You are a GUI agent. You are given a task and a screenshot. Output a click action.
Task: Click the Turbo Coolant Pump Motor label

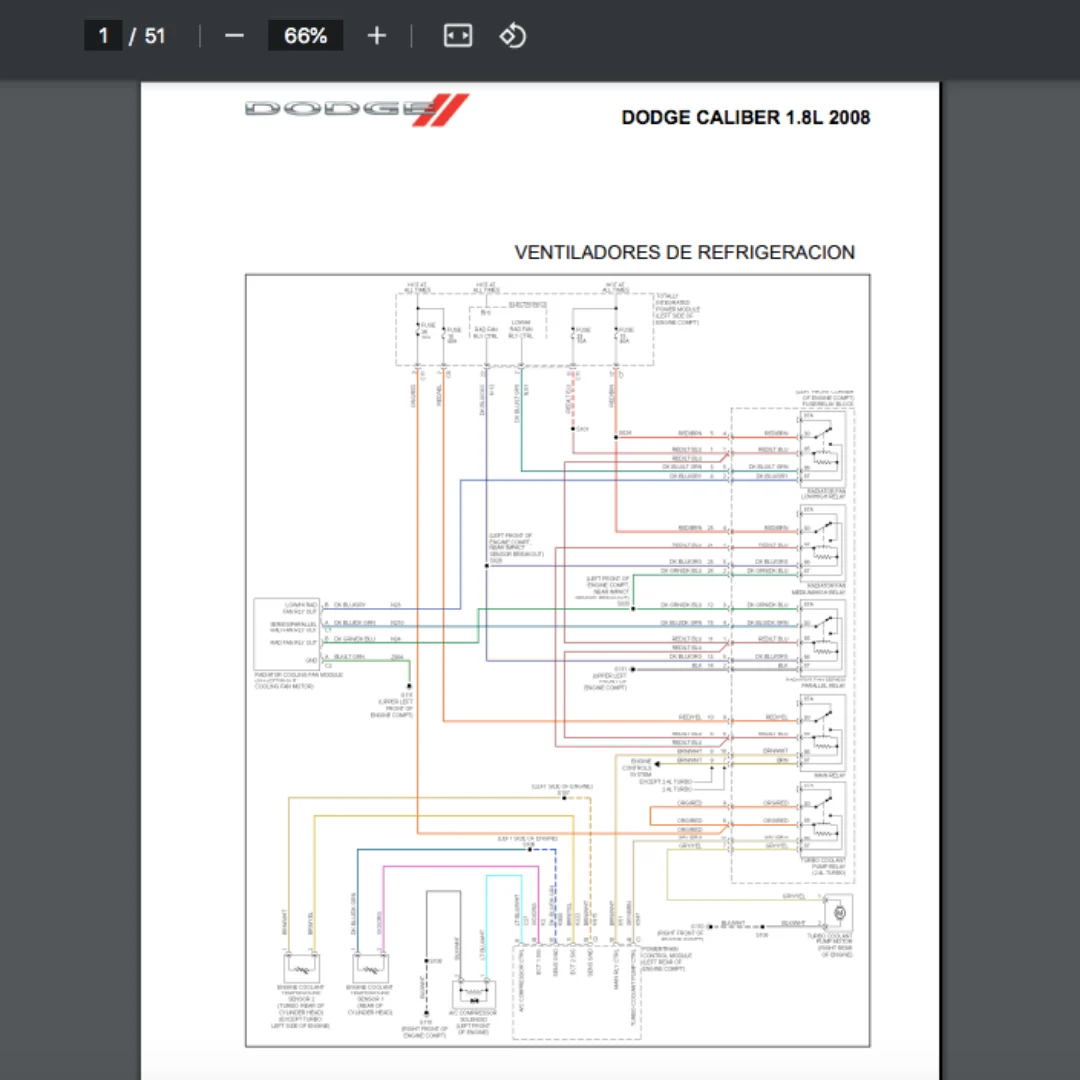(x=830, y=945)
